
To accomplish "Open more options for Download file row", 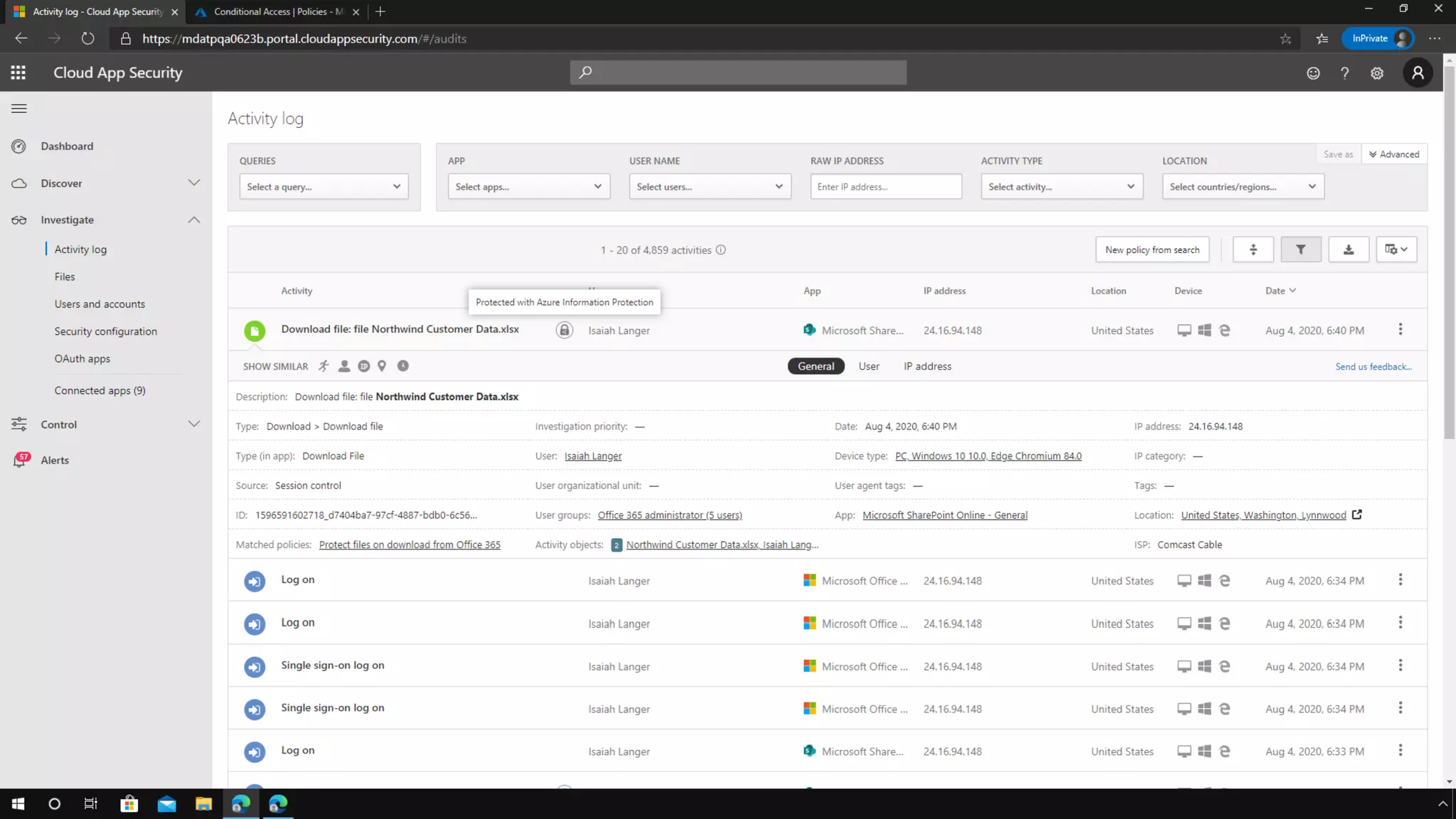I will tap(1400, 329).
